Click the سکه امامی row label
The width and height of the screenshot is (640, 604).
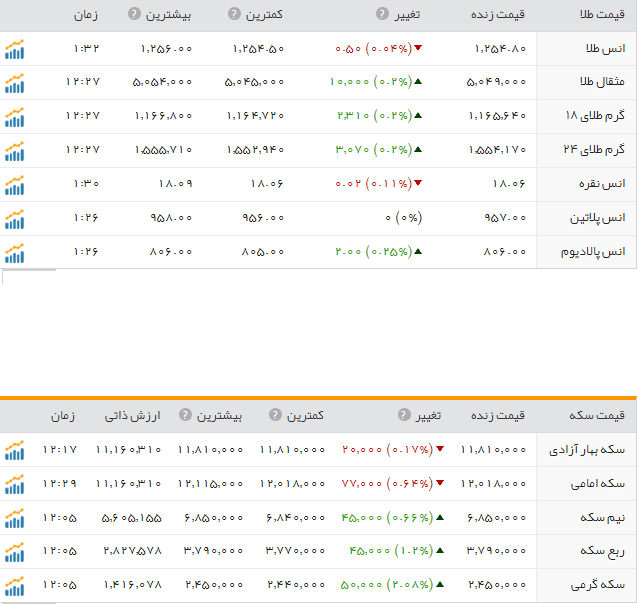[x=598, y=484]
